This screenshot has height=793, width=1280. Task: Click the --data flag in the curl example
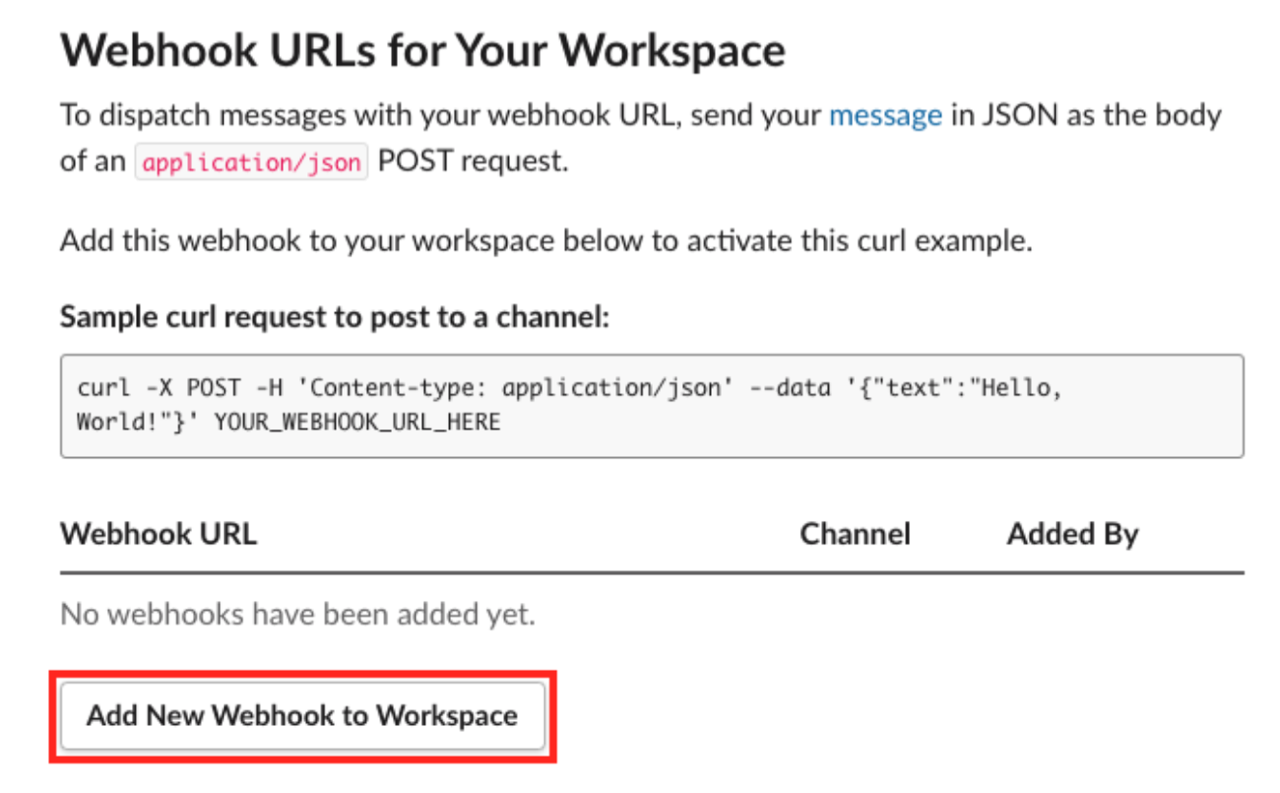click(x=790, y=387)
